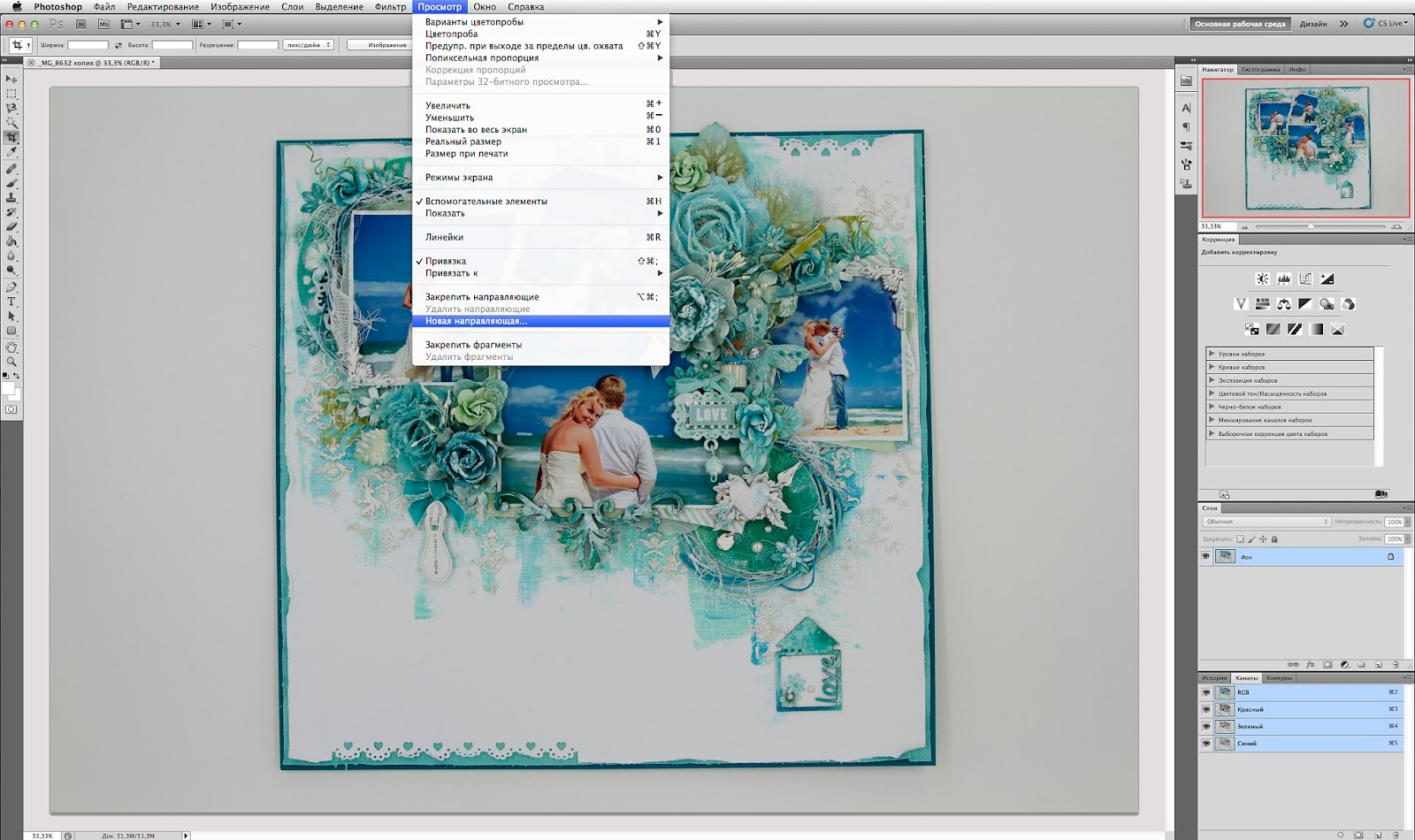Add a Levels adjustment
Image resolution: width=1415 pixels, height=840 pixels.
coord(1283,279)
